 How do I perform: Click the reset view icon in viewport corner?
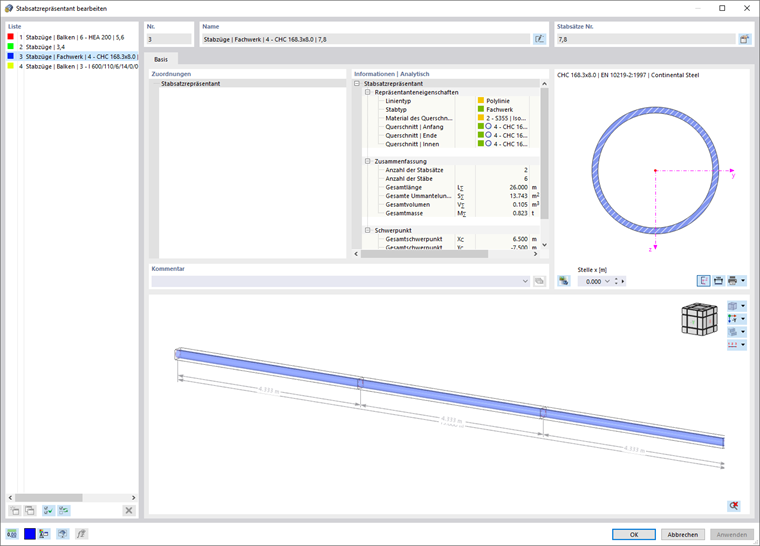[x=734, y=506]
